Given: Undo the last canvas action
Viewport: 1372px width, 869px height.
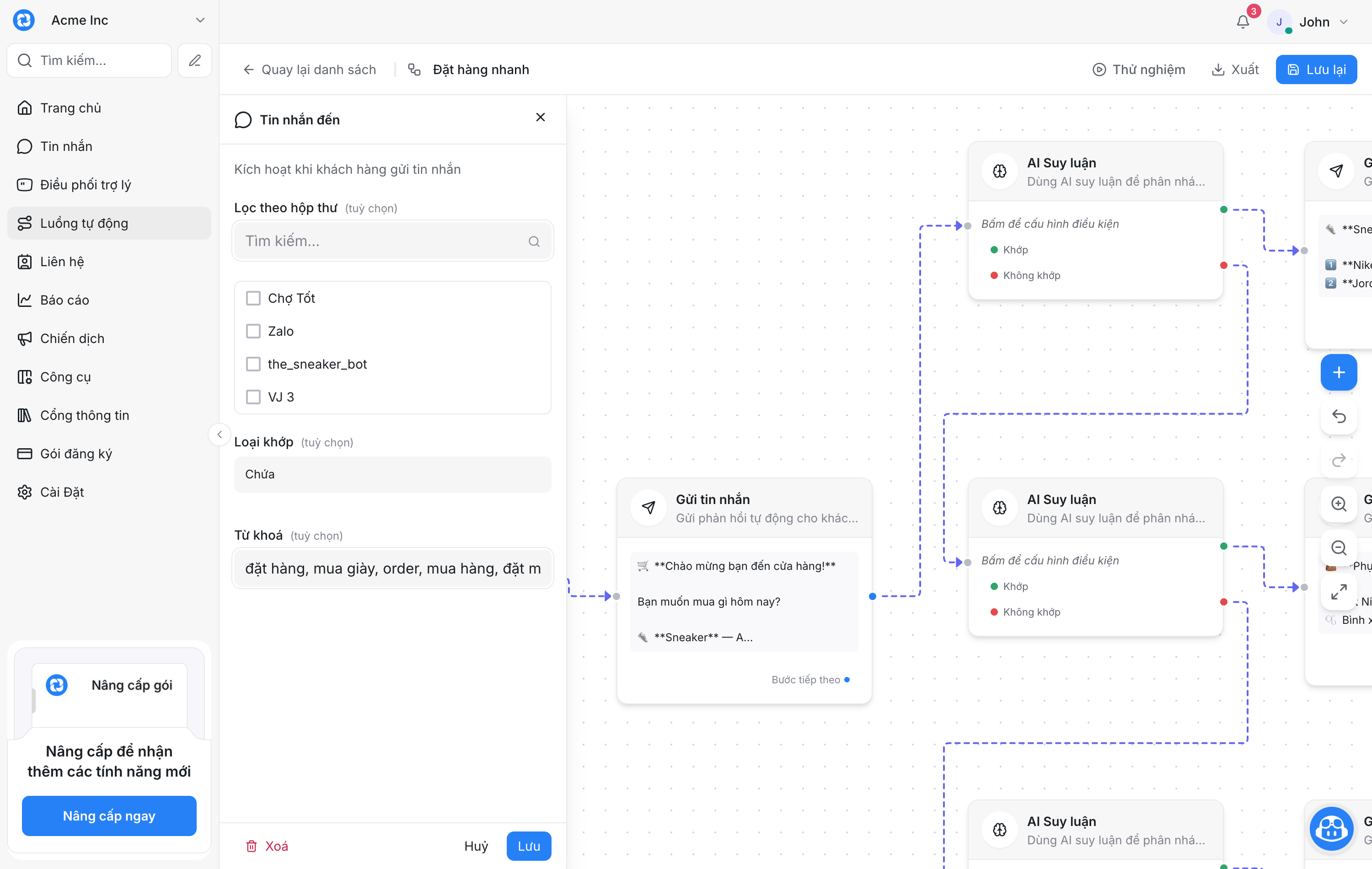Looking at the screenshot, I should pos(1338,417).
